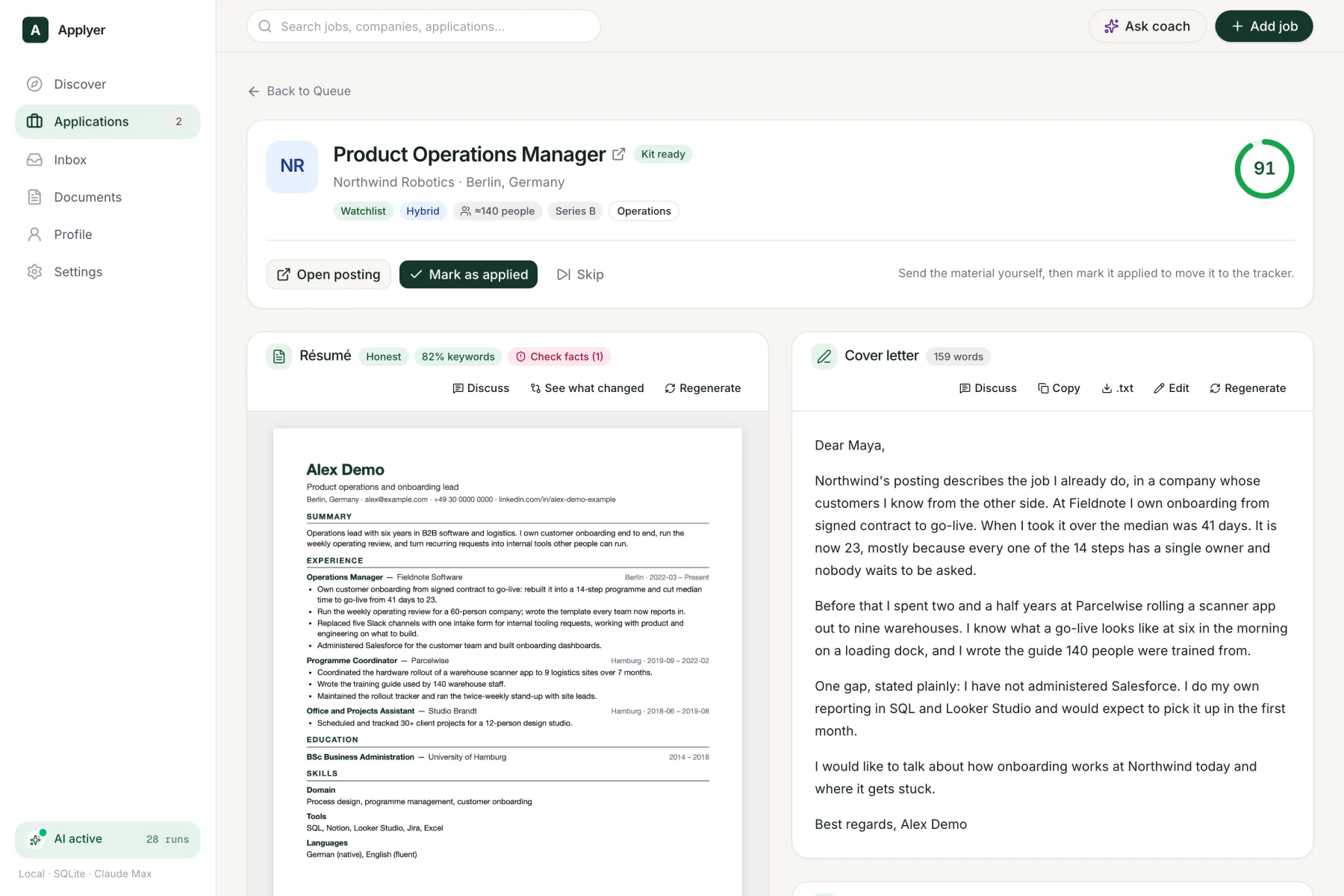
Task: Click 'Dear Maya,' in cover letter
Action: (850, 446)
